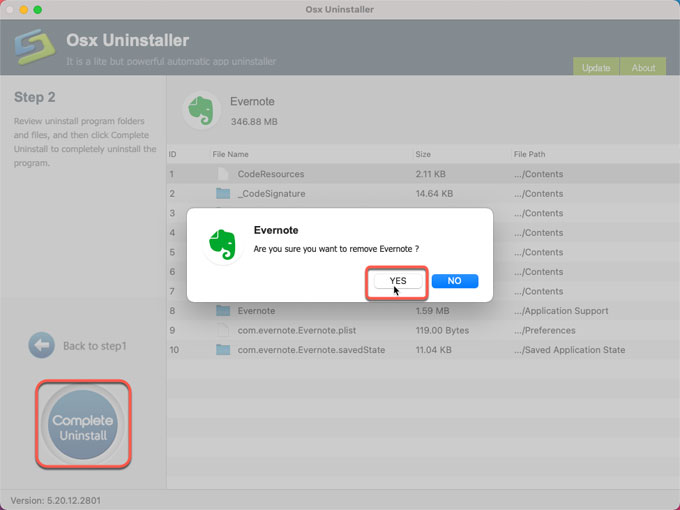Select the _CodeSignature folder icon
This screenshot has width=680, height=510.
click(x=223, y=193)
